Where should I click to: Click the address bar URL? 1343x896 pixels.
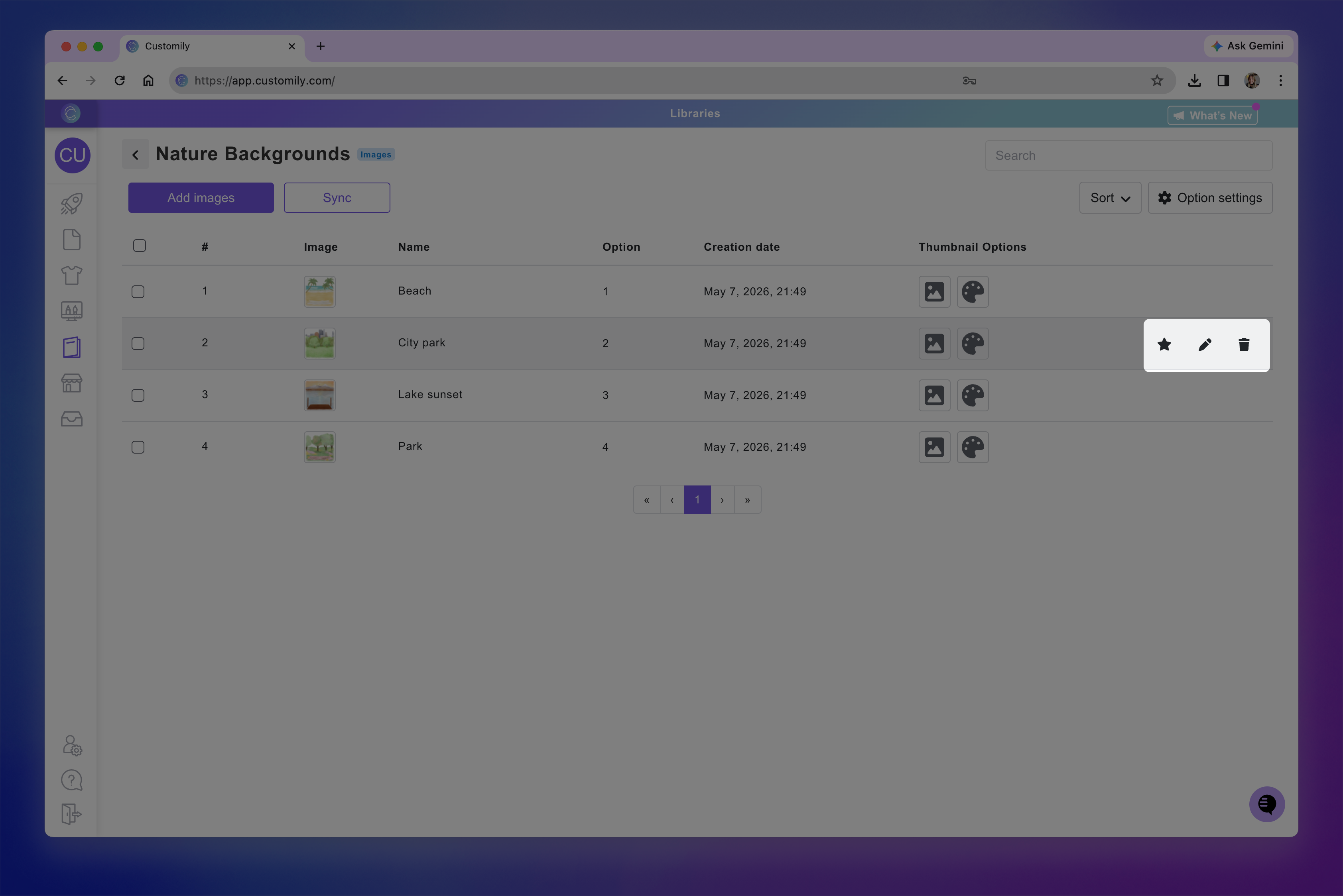[x=265, y=81]
